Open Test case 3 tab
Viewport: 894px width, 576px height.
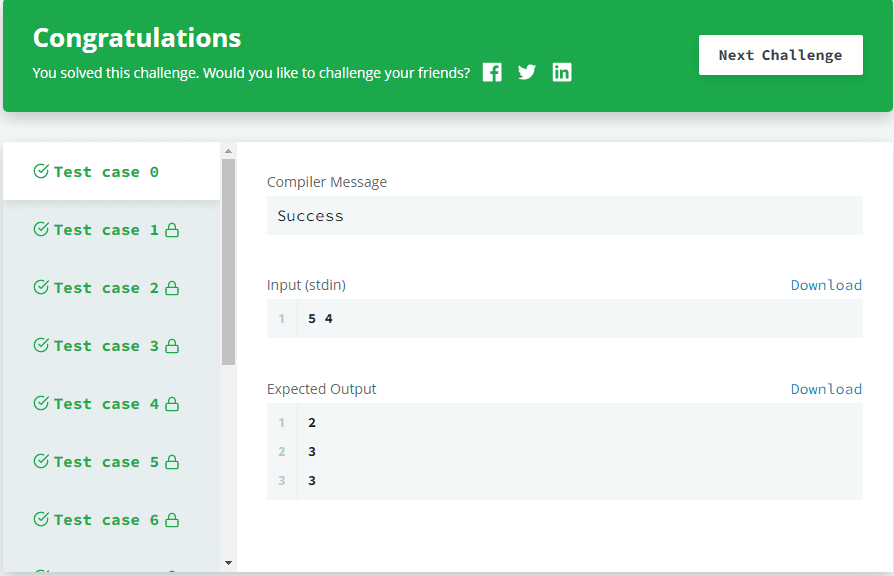(112, 346)
